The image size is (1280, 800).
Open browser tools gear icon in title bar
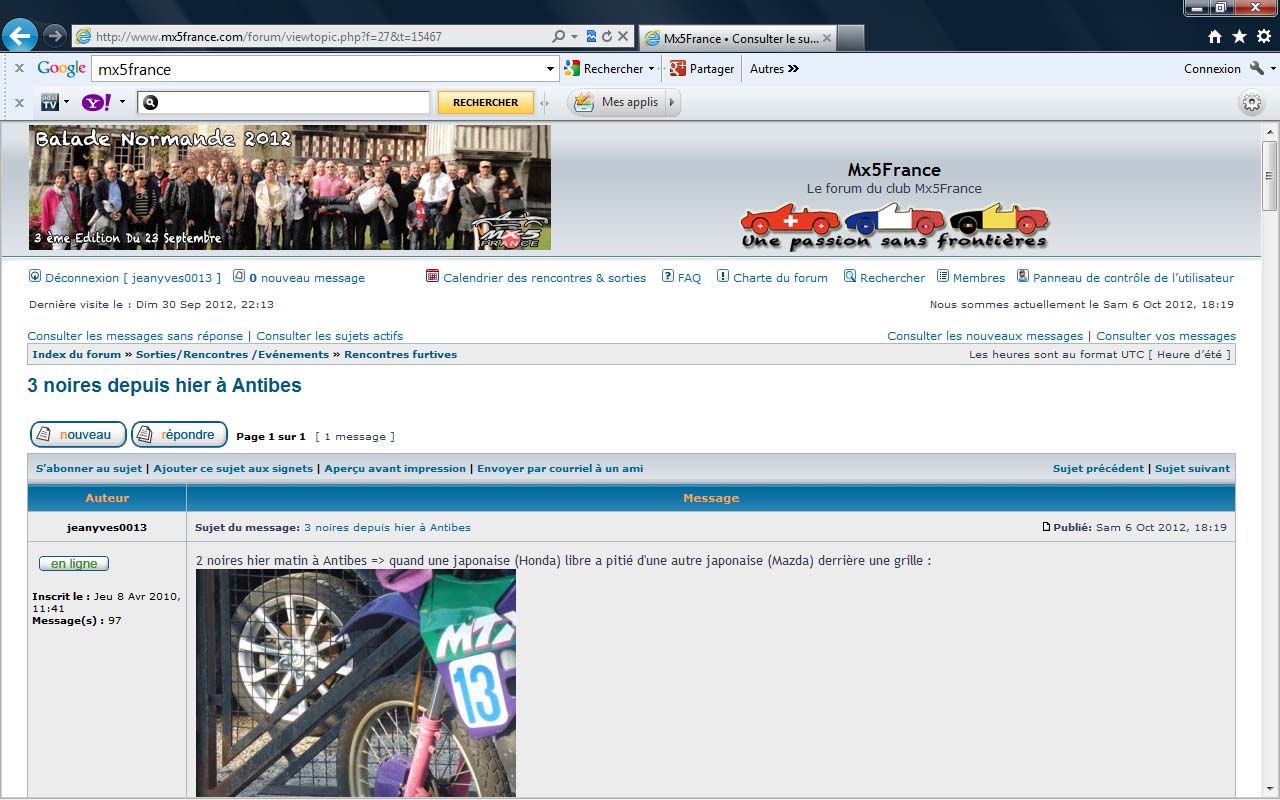(1264, 37)
